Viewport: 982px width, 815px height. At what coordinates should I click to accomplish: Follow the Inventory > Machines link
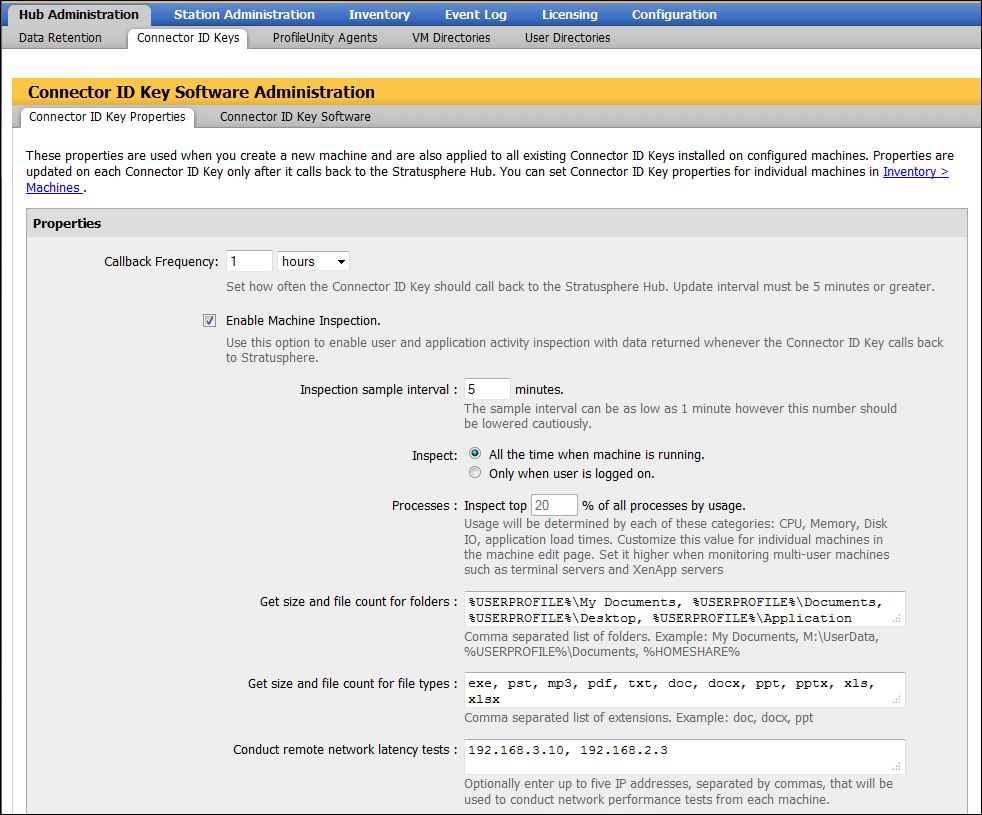click(x=914, y=172)
